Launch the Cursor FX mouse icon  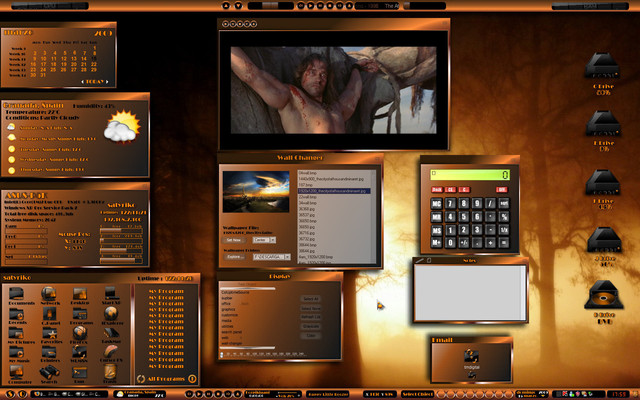pos(111,351)
